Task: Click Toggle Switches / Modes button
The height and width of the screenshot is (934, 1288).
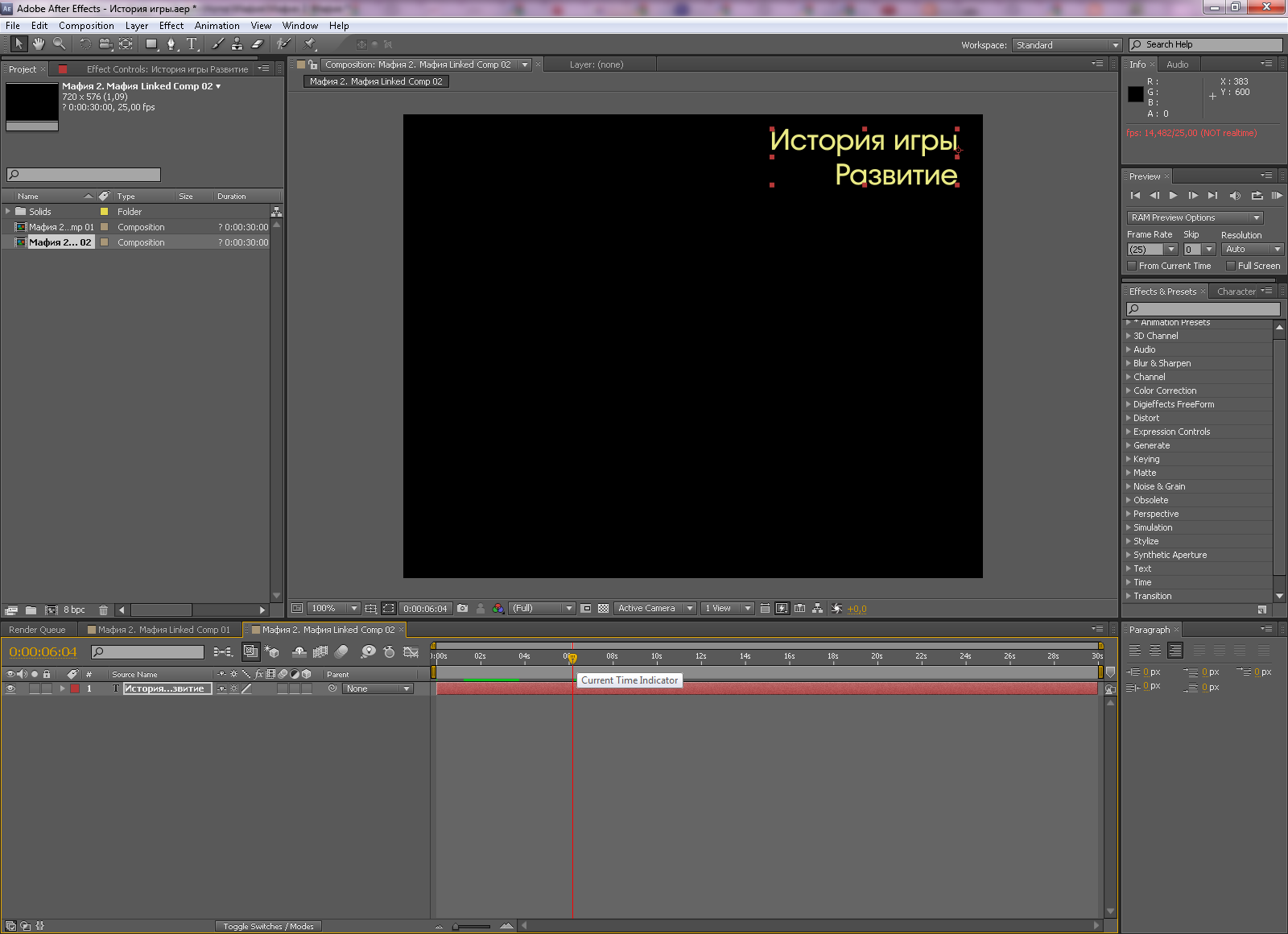Action: [x=268, y=927]
